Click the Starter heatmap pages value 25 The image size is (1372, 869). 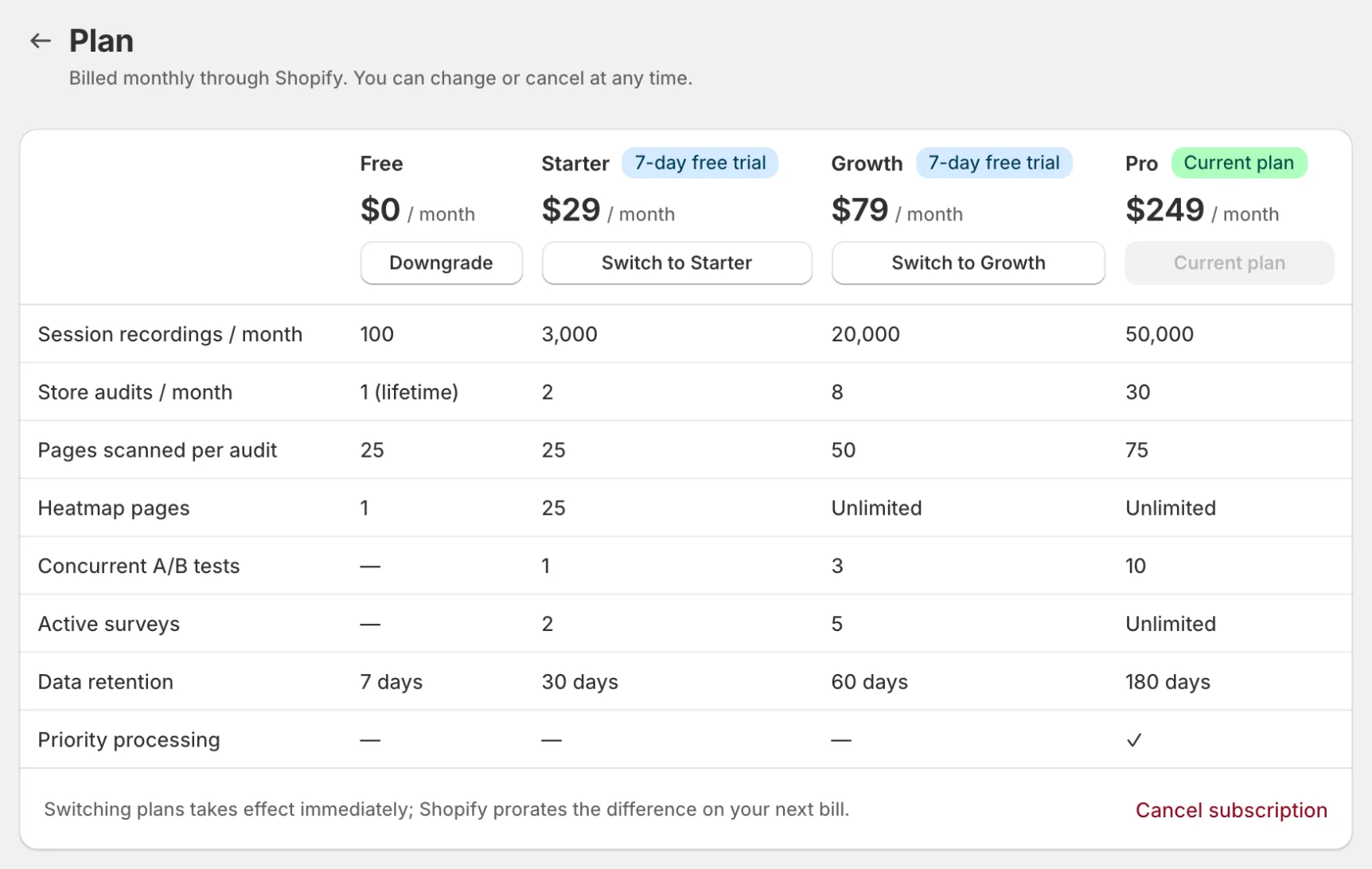[553, 509]
